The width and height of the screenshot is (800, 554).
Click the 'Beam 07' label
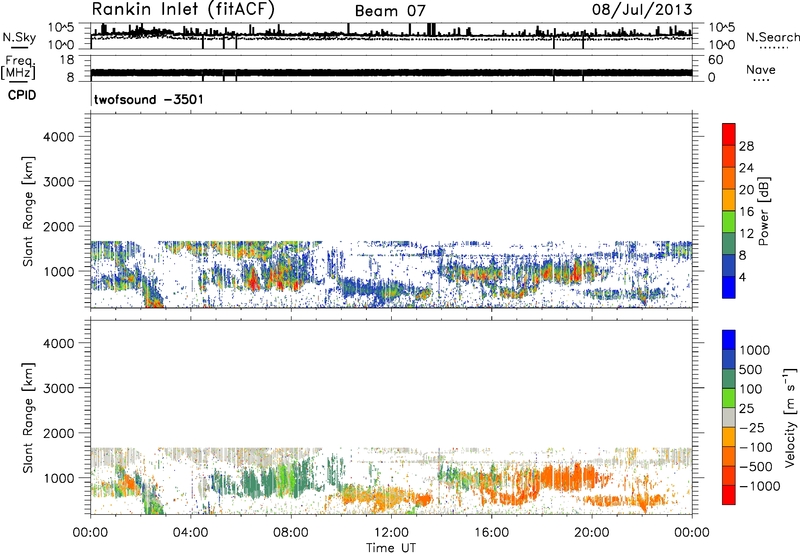coord(390,11)
